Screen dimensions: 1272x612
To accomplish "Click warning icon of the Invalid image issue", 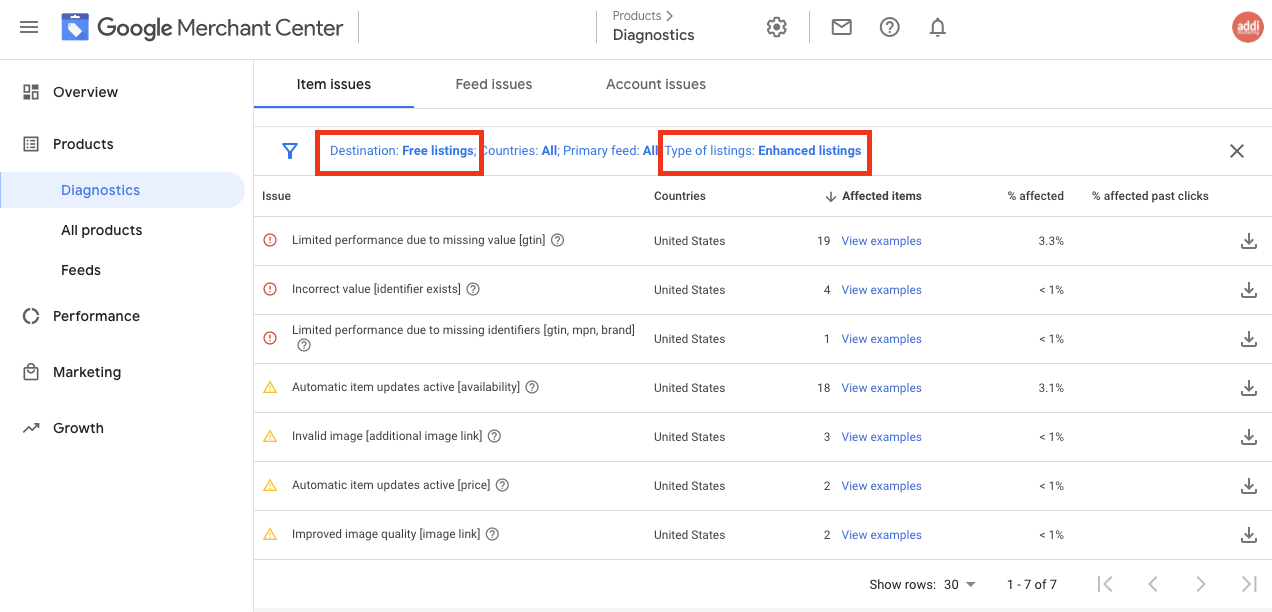I will point(270,436).
